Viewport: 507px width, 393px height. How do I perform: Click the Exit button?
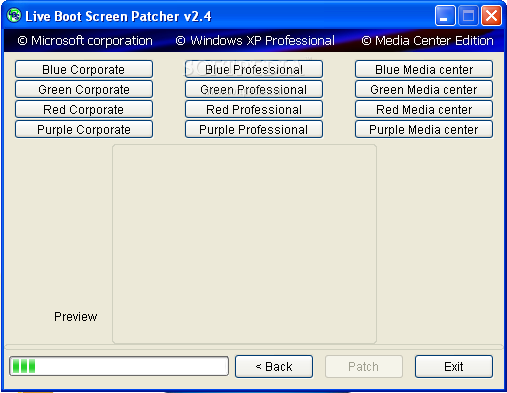454,366
